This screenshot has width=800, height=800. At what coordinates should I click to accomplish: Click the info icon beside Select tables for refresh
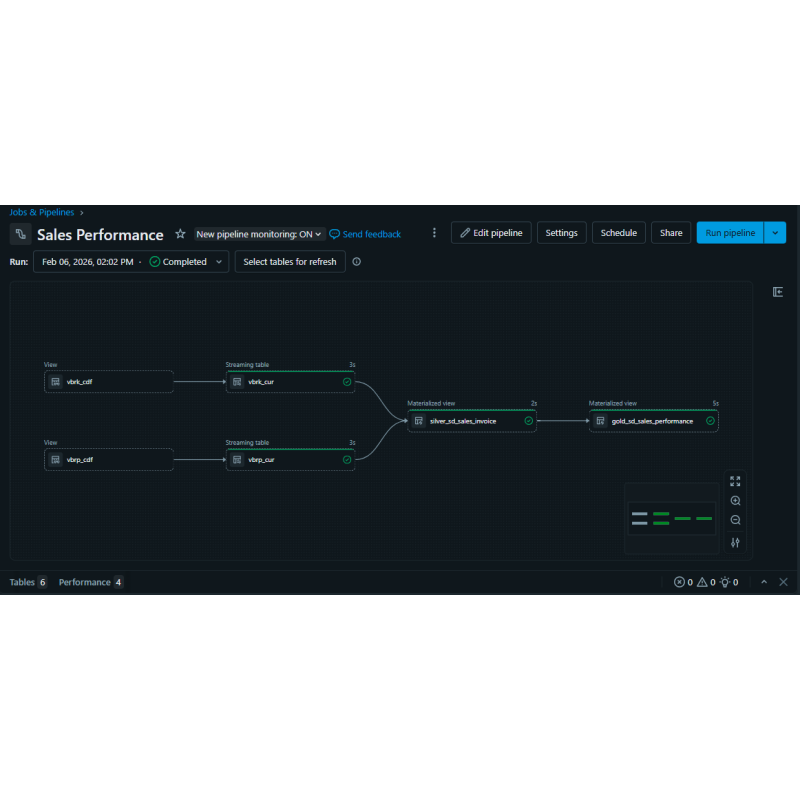pyautogui.click(x=357, y=262)
